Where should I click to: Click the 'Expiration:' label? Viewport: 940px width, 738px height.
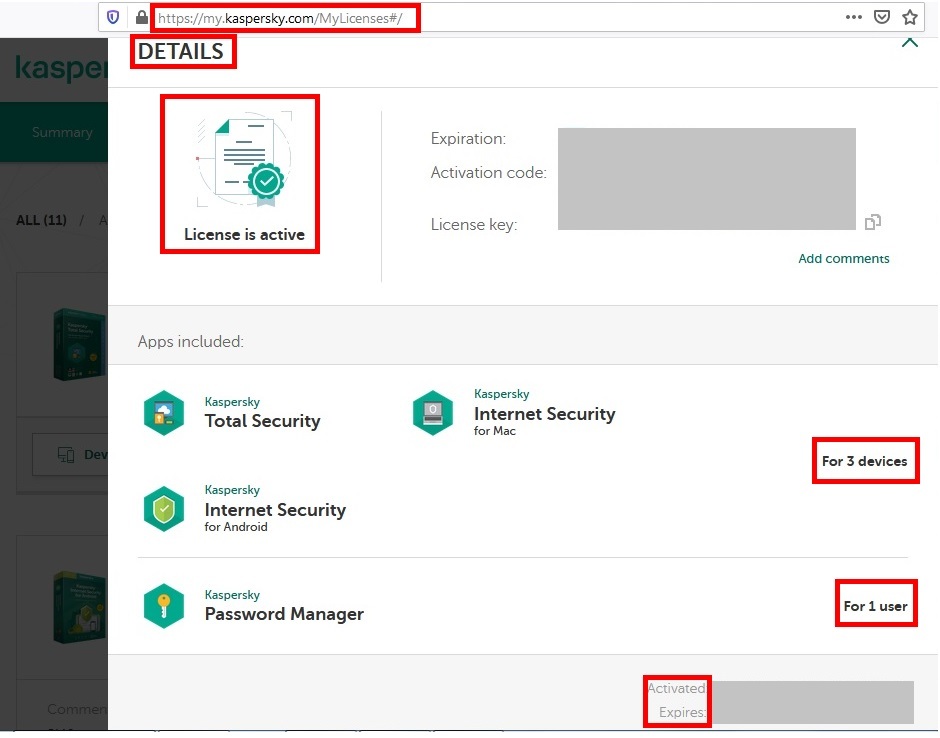[x=468, y=139]
